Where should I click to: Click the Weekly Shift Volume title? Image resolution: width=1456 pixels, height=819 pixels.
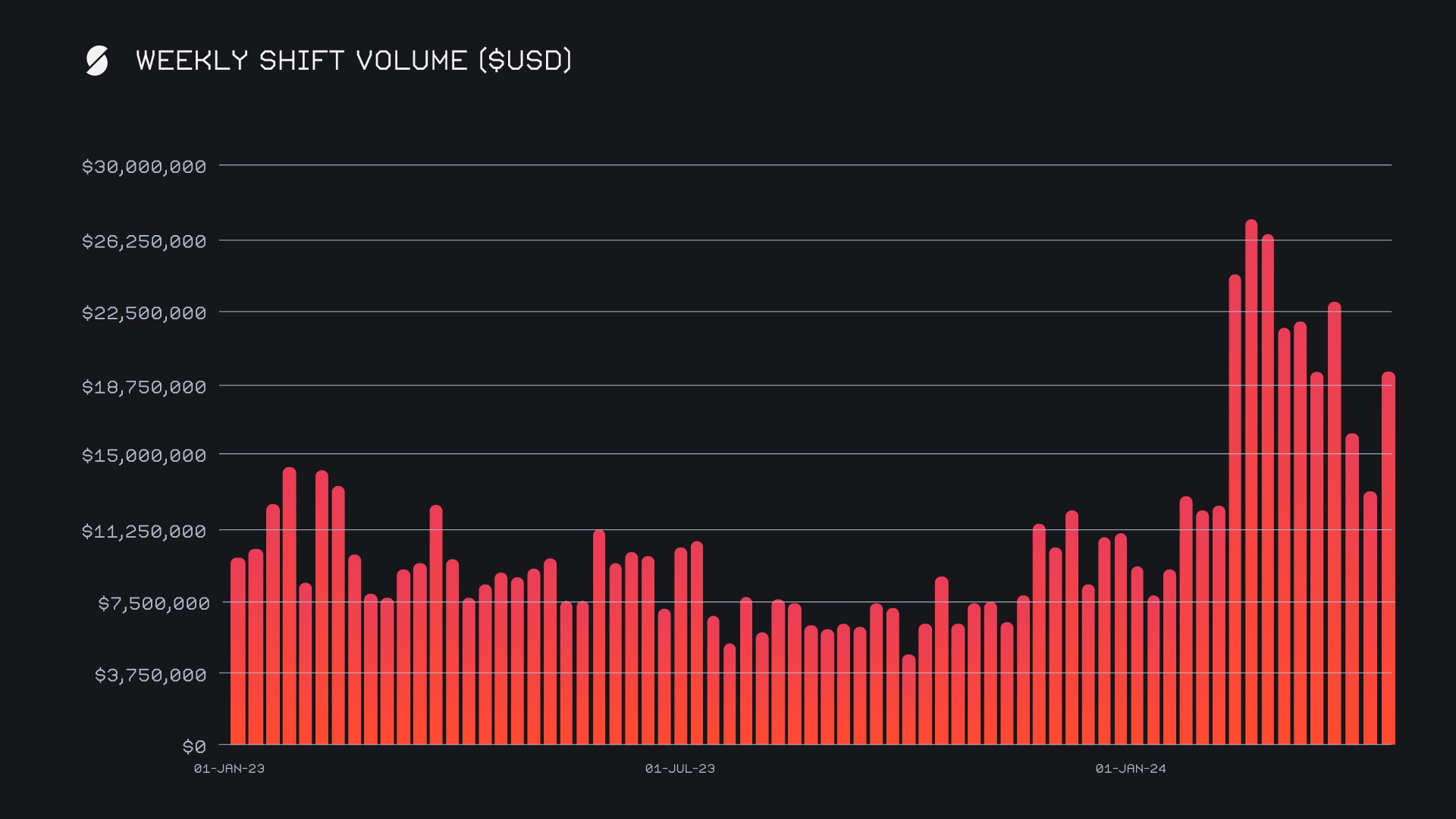353,61
